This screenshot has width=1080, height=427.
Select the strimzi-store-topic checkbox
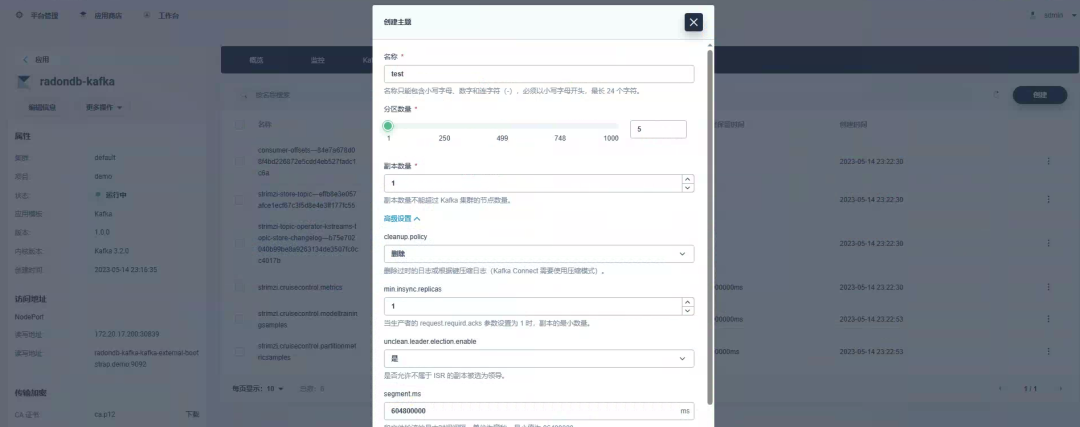tap(239, 199)
